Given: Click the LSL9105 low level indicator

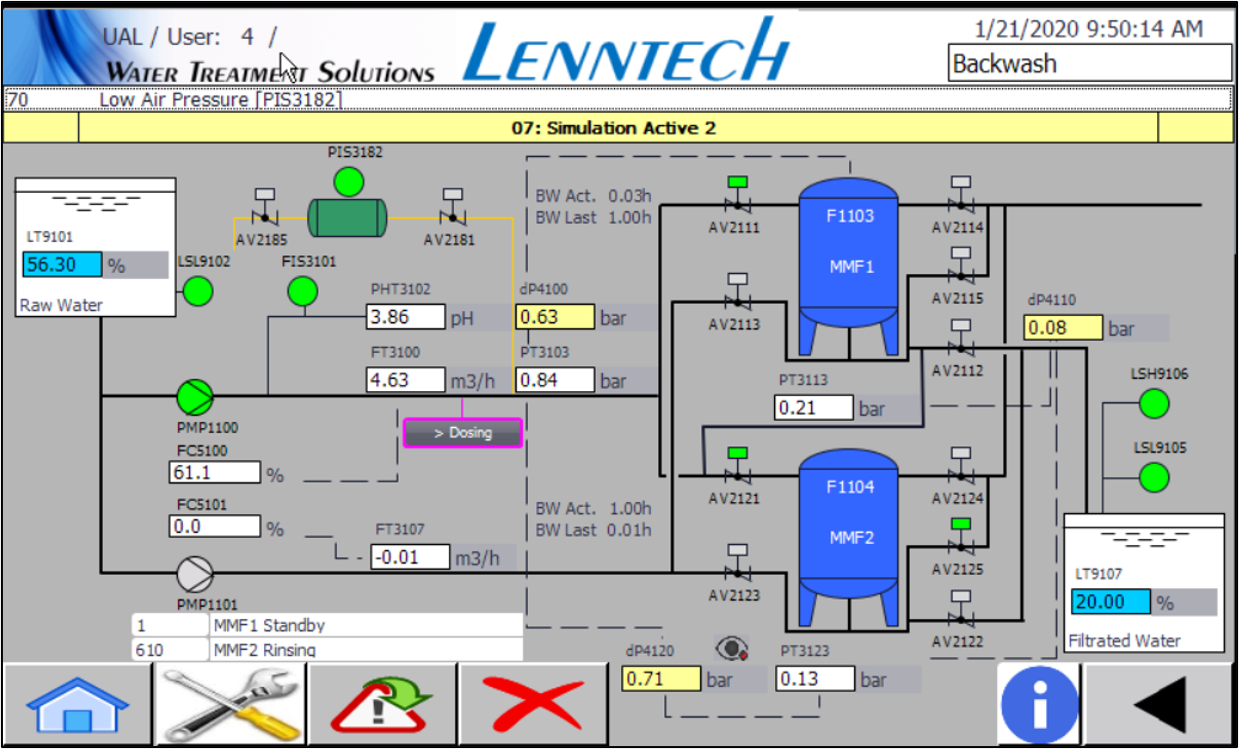Looking at the screenshot, I should (1154, 478).
